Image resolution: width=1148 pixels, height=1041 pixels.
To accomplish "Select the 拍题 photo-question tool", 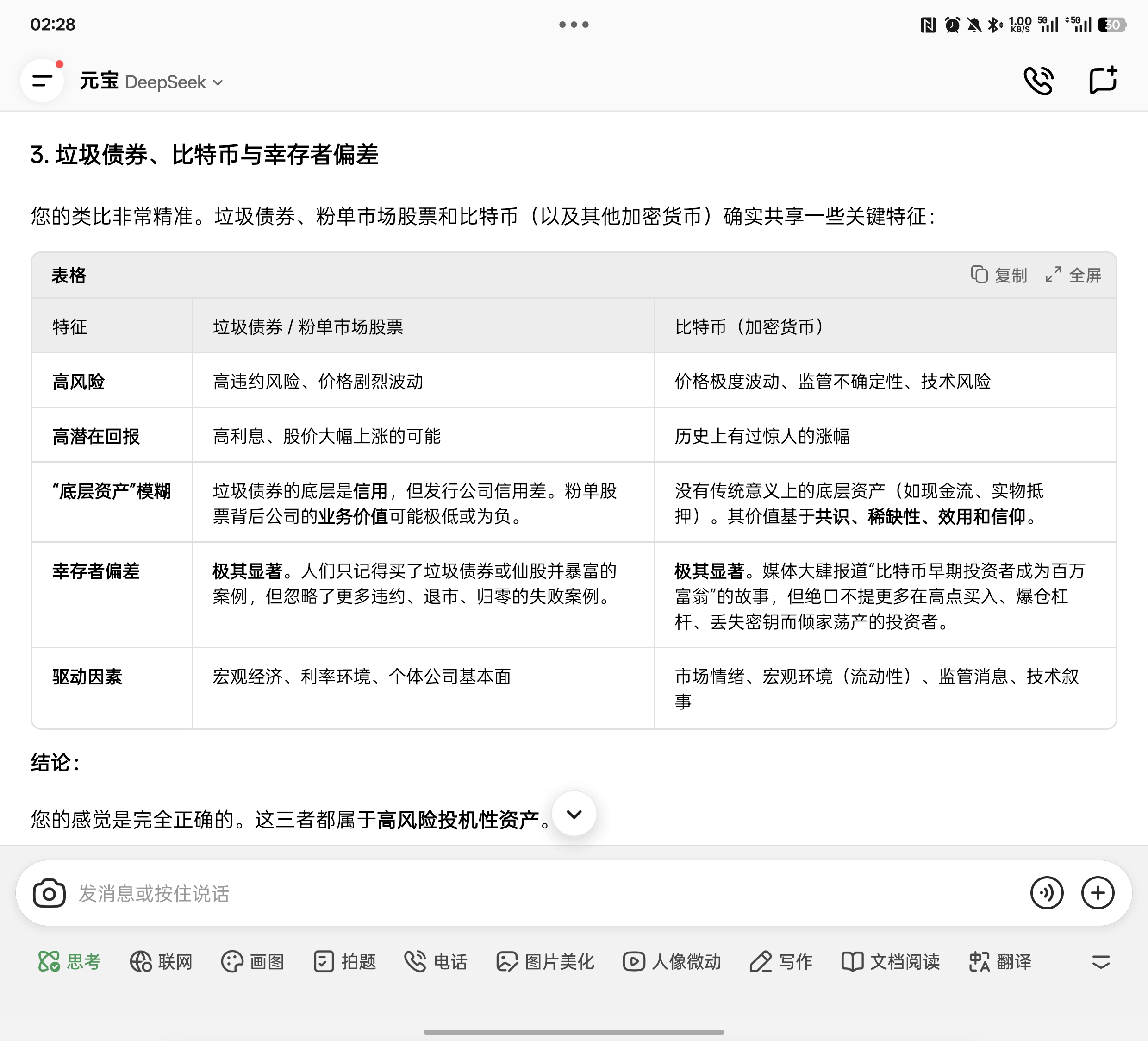I will [345, 962].
